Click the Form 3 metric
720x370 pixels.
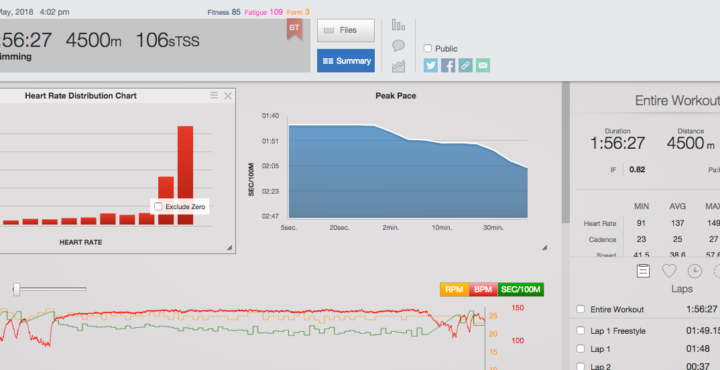click(298, 12)
